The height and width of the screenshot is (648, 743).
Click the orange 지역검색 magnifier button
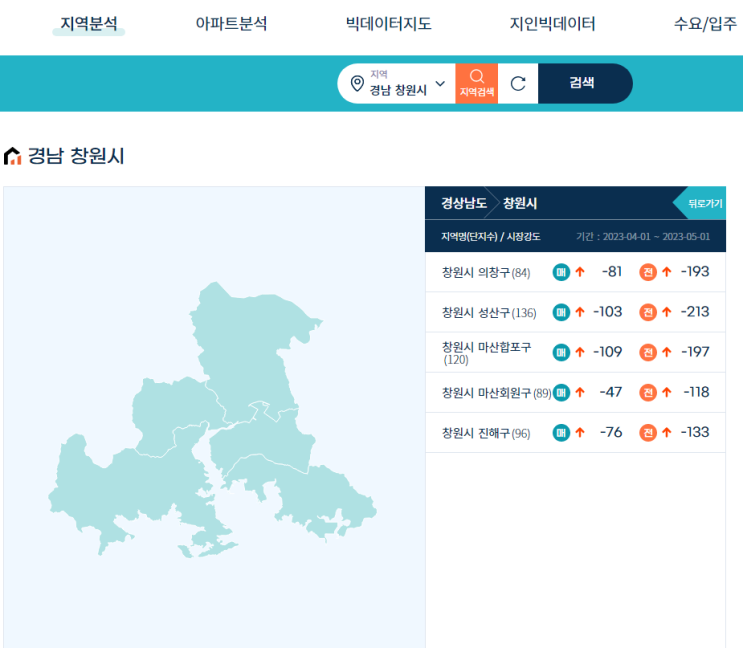click(x=477, y=83)
